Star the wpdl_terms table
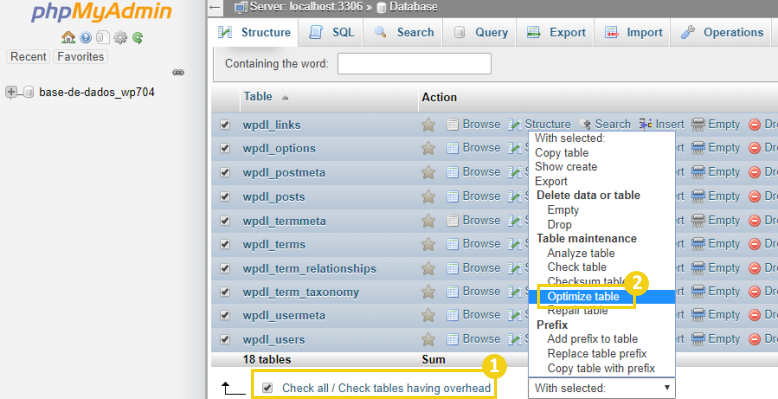This screenshot has height=399, width=778. tap(428, 244)
